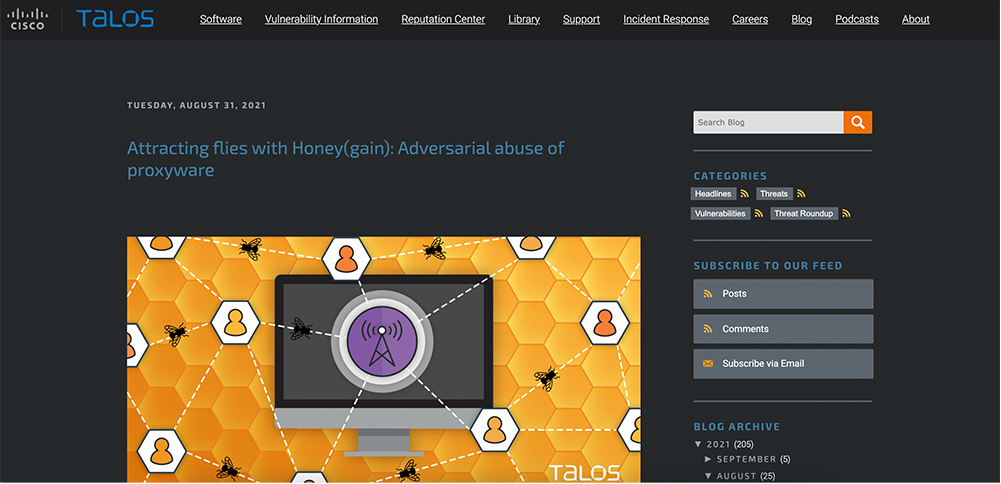
Task: Click the orange search magnifier button
Action: pos(857,123)
